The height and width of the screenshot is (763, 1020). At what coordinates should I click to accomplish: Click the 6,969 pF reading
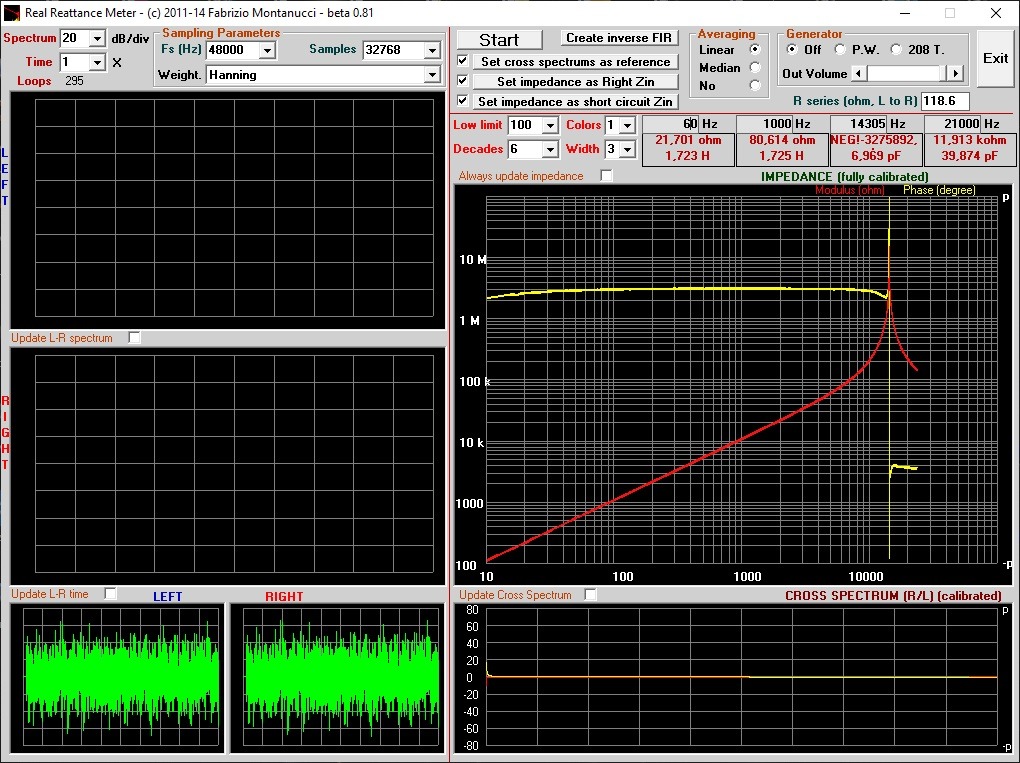click(876, 156)
